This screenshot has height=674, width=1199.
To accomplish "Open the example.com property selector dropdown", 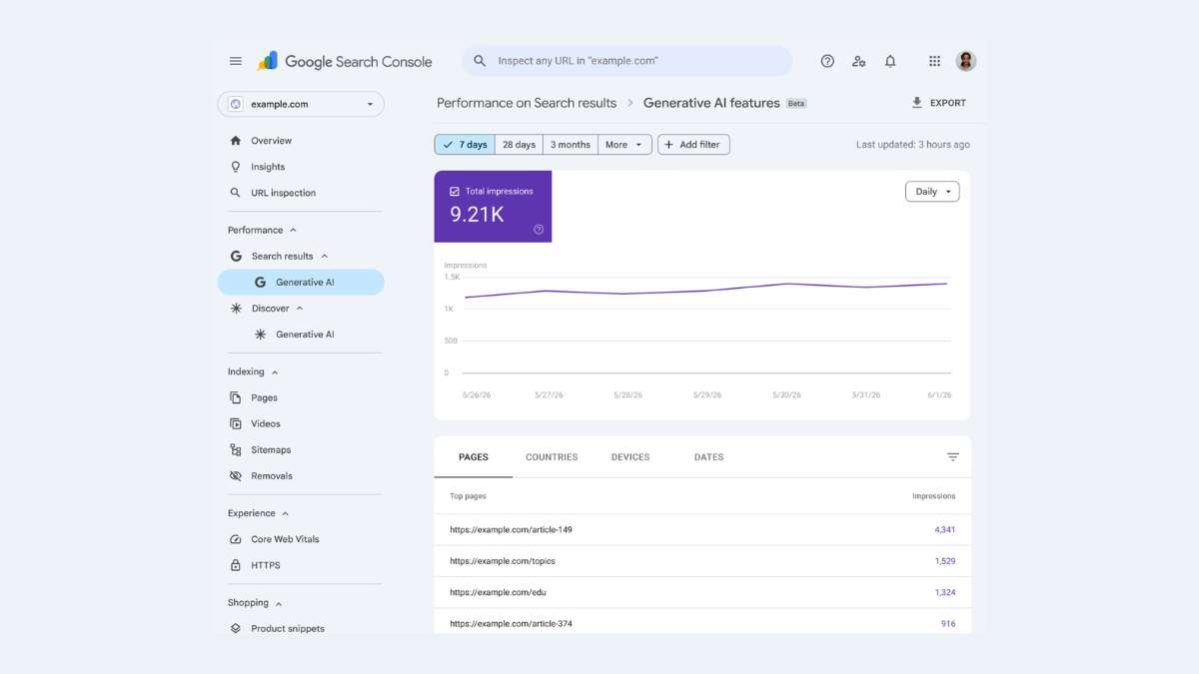I will 301,104.
